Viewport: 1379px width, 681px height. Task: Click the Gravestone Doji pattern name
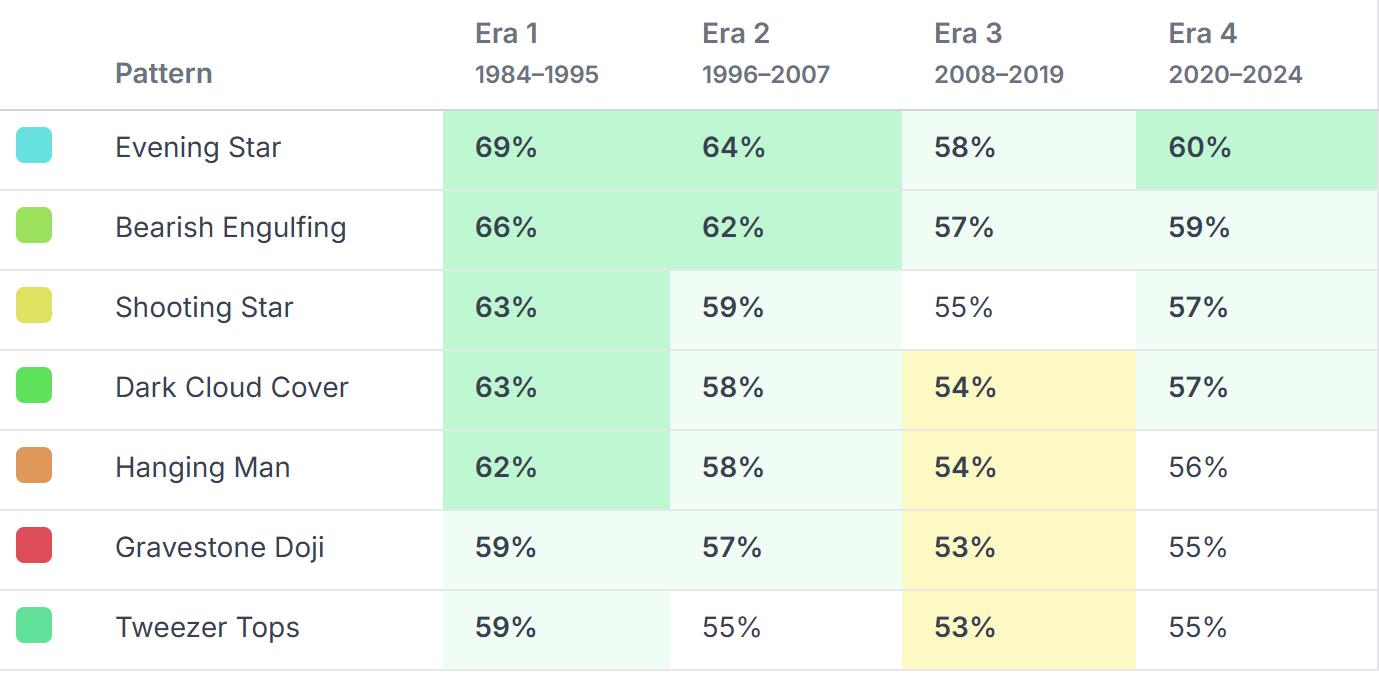pos(220,548)
